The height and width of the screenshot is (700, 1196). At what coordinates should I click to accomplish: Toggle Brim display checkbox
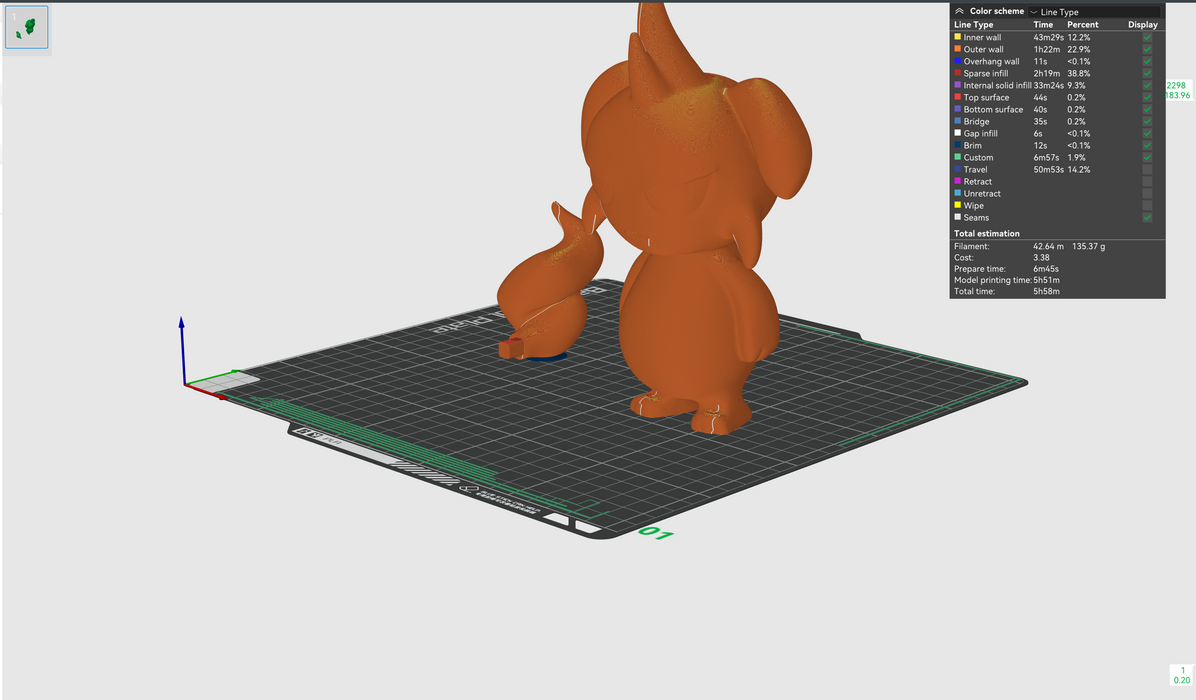(x=1147, y=146)
